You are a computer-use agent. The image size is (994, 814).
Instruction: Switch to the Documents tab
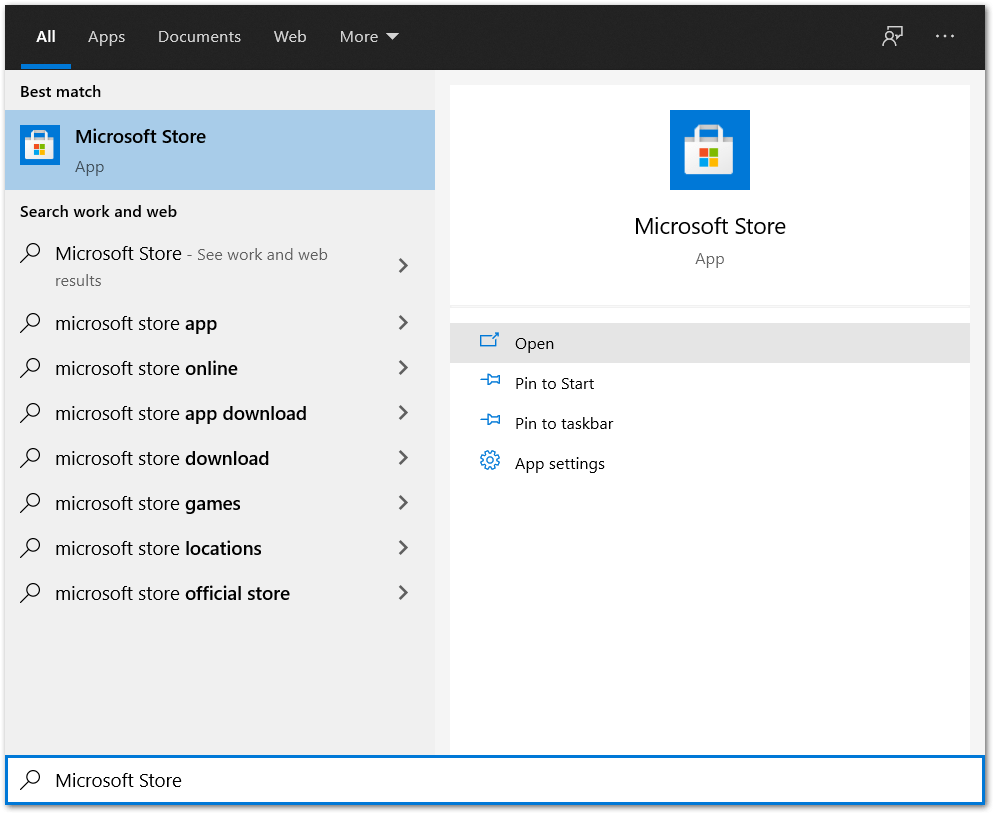coord(199,37)
